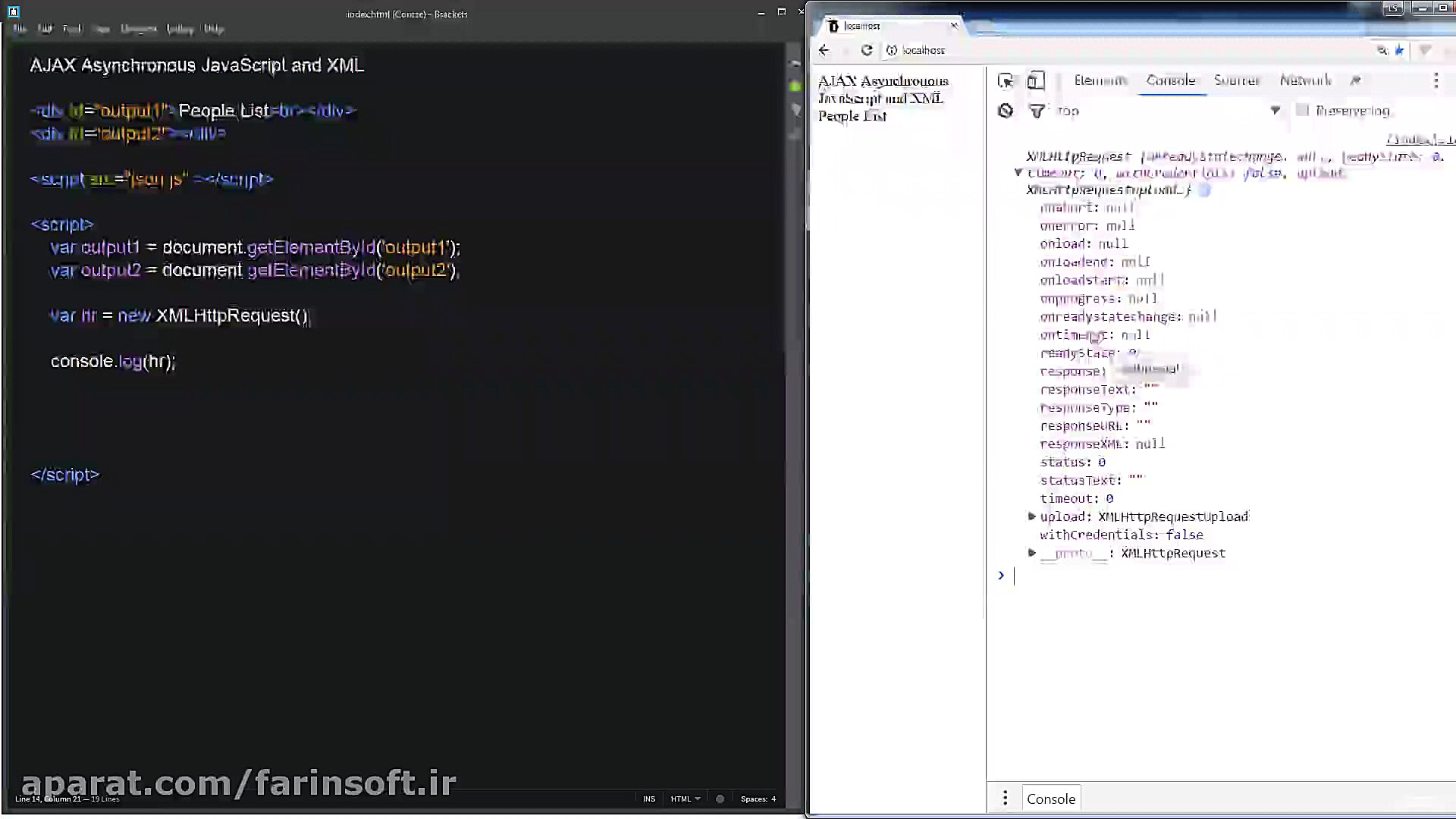This screenshot has height=819, width=1456.
Task: Bookmark page with the star icon
Action: tap(1400, 50)
